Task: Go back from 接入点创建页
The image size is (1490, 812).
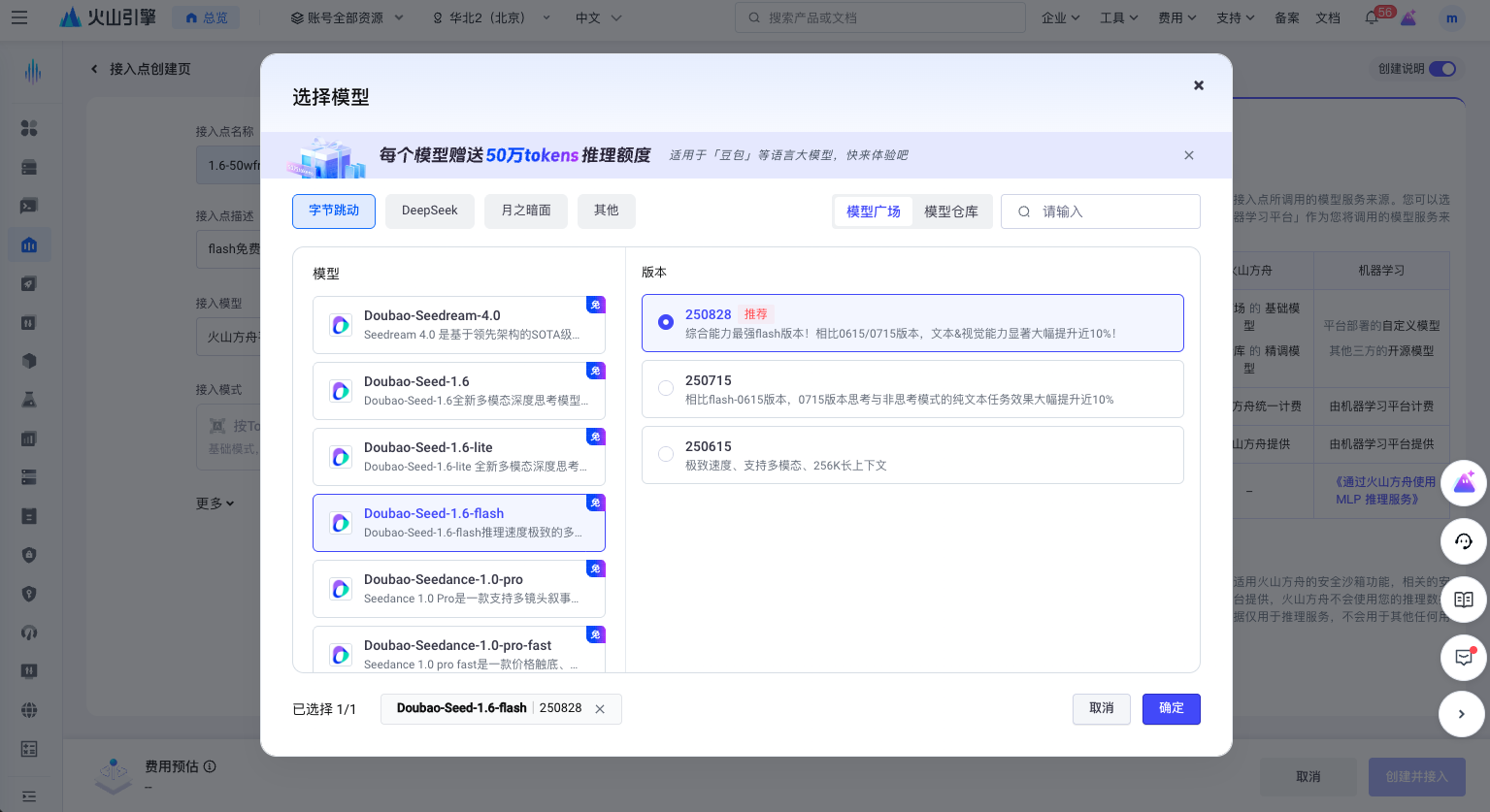Action: click(x=94, y=69)
